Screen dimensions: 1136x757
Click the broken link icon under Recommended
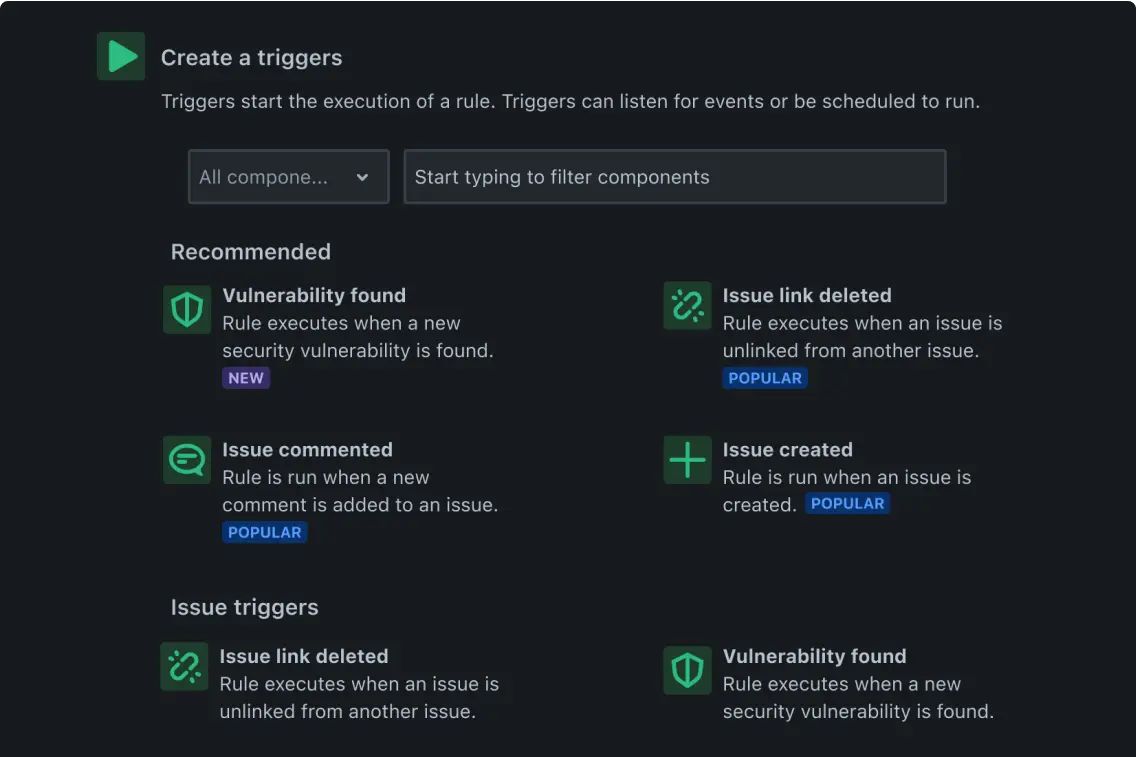(x=687, y=306)
